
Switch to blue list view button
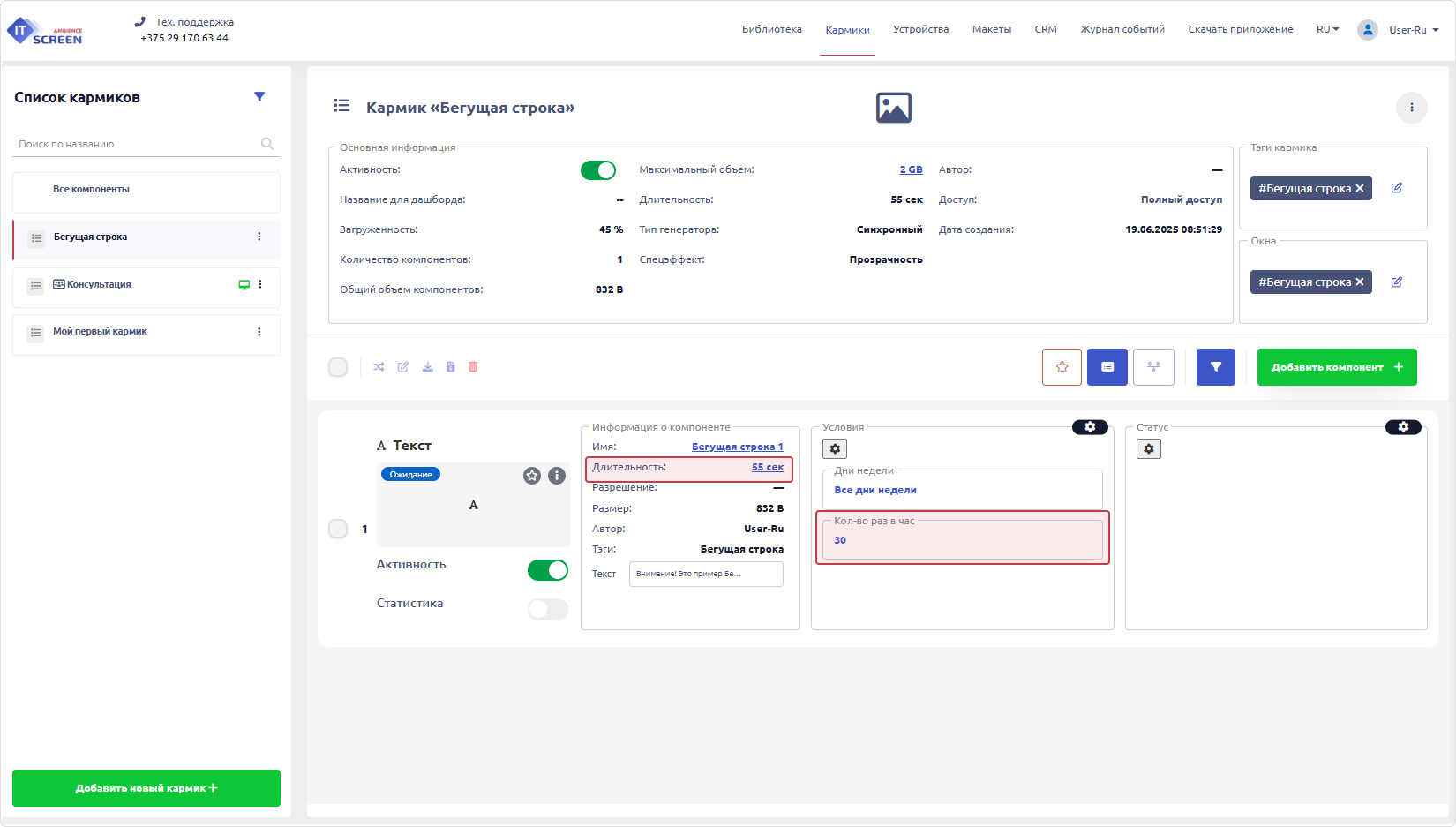tap(1107, 367)
